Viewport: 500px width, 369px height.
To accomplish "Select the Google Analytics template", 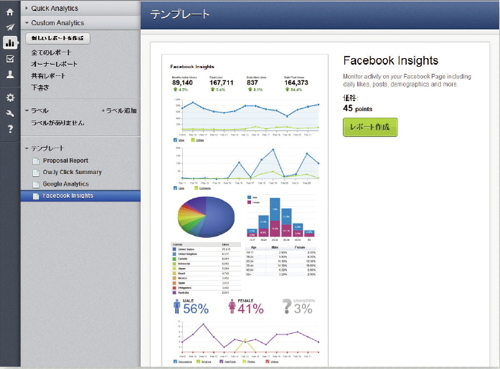I will (x=66, y=184).
